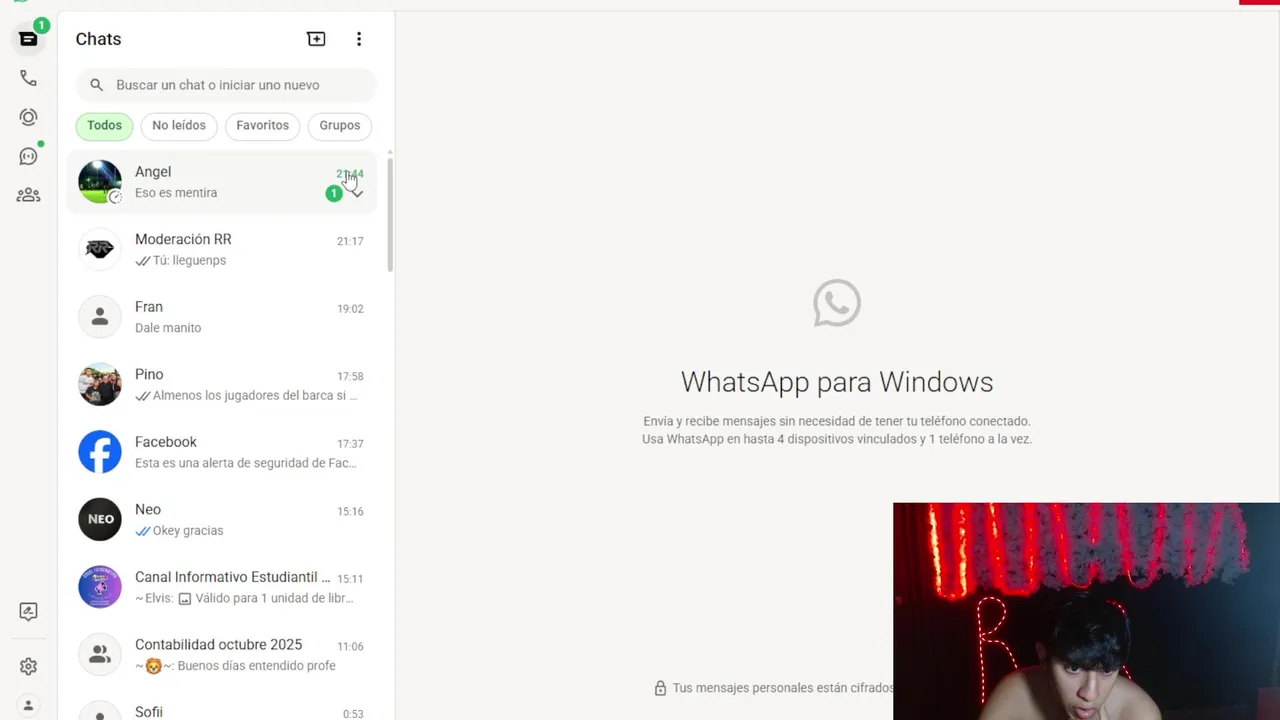
Task: Open Moderación RR group avatar
Action: point(100,249)
